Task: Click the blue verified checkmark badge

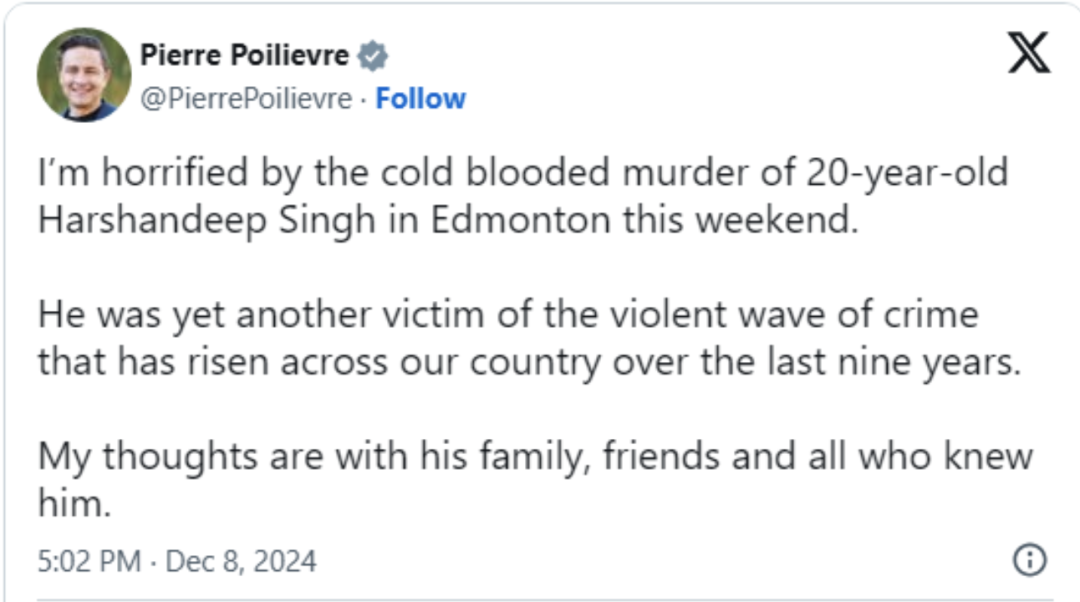Action: [372, 56]
